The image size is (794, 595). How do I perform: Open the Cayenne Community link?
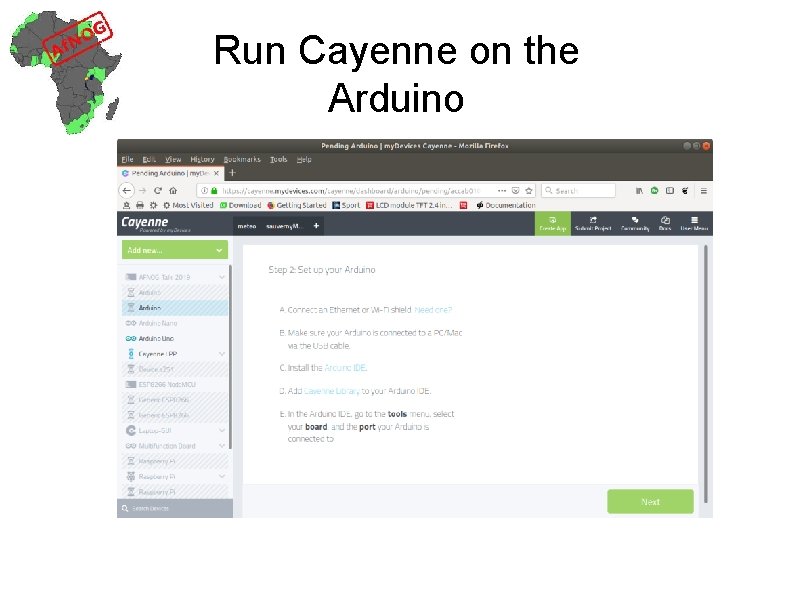tap(635, 224)
